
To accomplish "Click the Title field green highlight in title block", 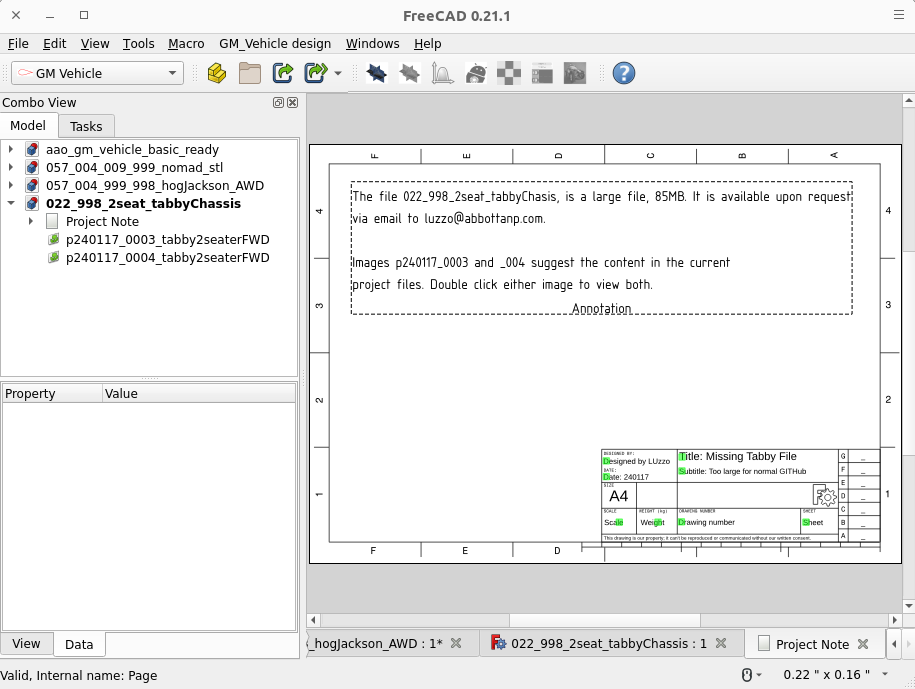I will pyautogui.click(x=683, y=456).
